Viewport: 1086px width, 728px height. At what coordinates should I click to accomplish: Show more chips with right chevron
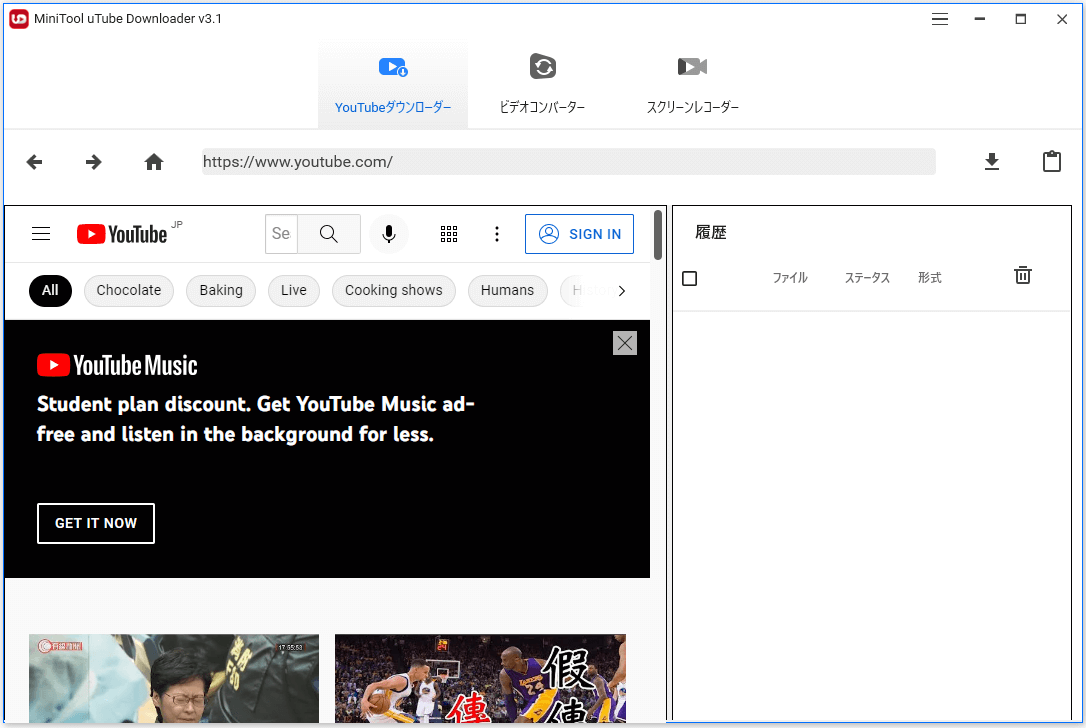point(621,291)
